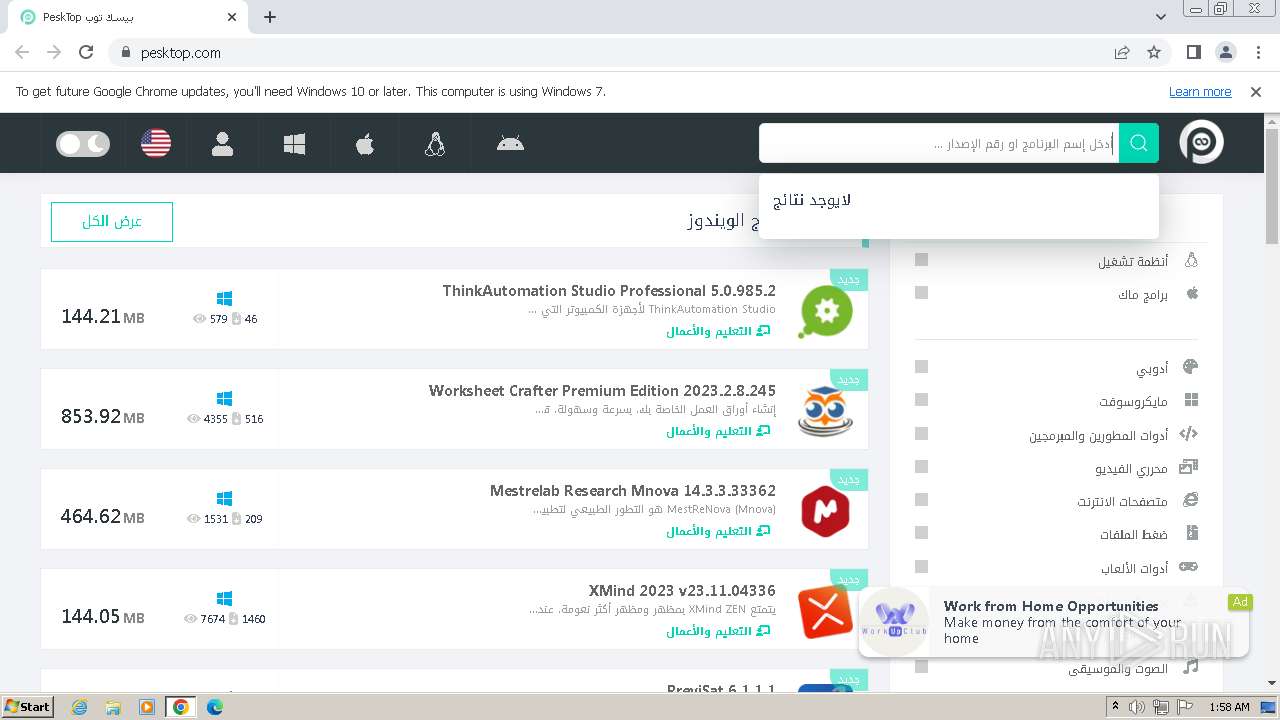Click the Worksheet Crafter owl thumbnail
This screenshot has width=1280, height=720.
[x=826, y=411]
